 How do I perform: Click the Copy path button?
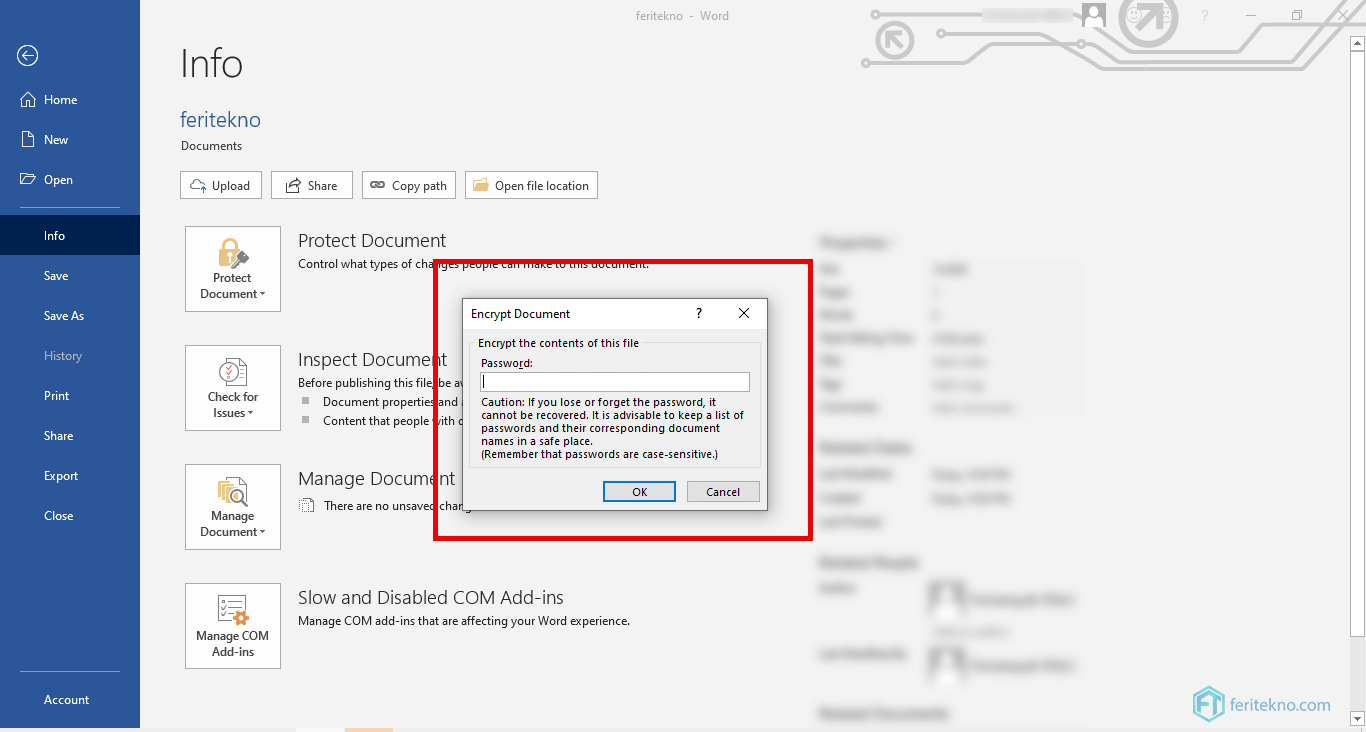[x=409, y=185]
